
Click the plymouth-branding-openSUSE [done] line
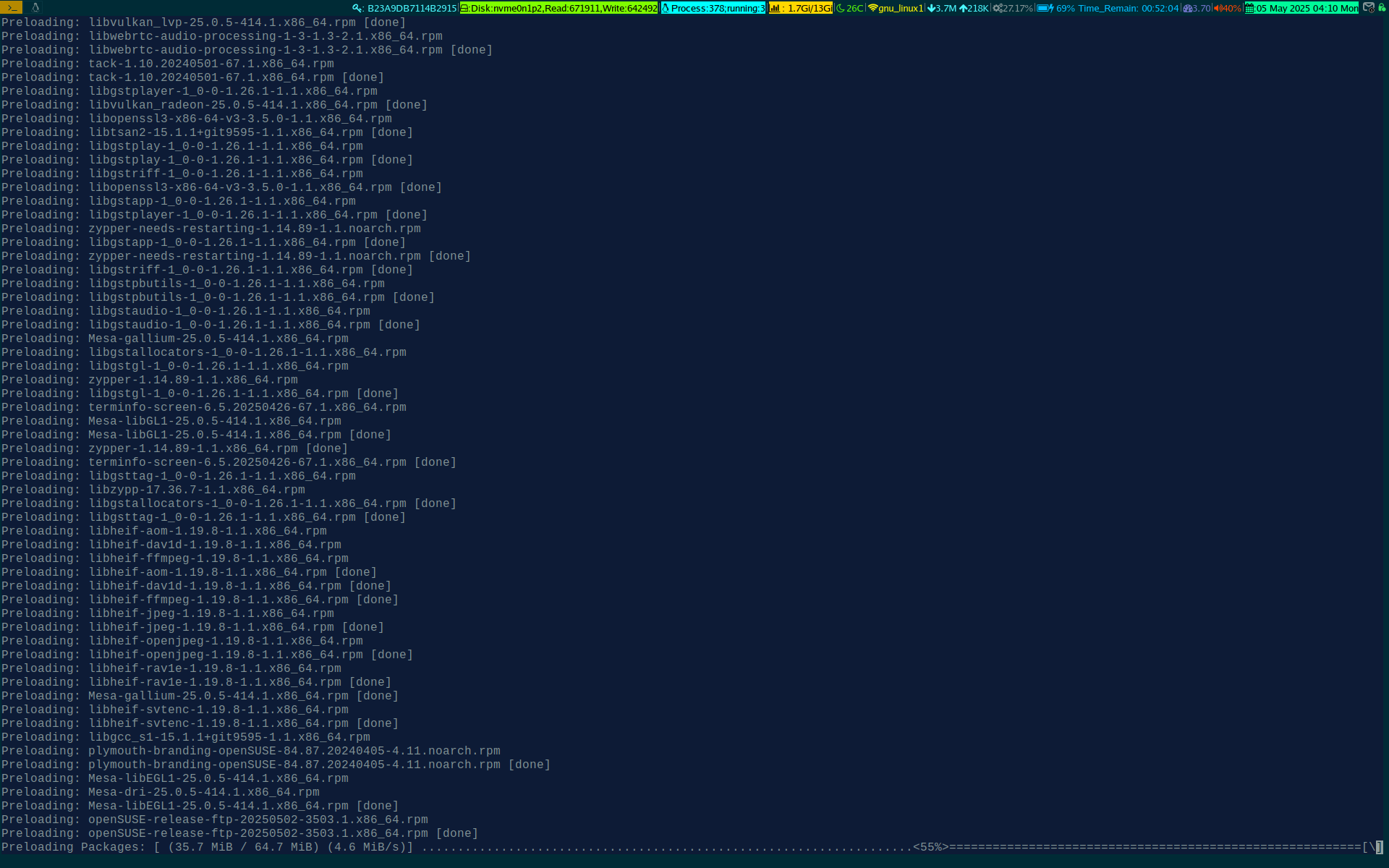coord(276,765)
